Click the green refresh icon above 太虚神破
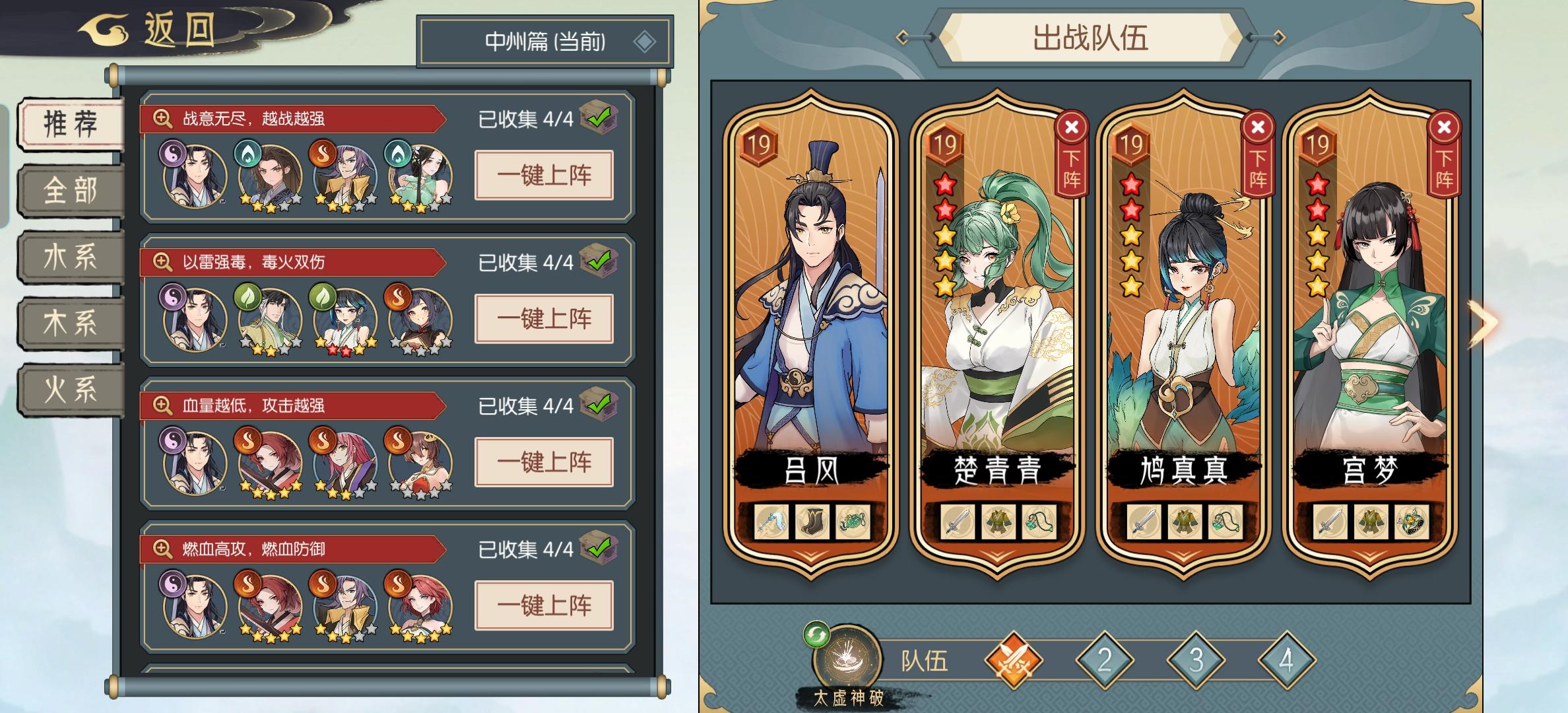Screen dimensions: 1568x713 [816, 635]
